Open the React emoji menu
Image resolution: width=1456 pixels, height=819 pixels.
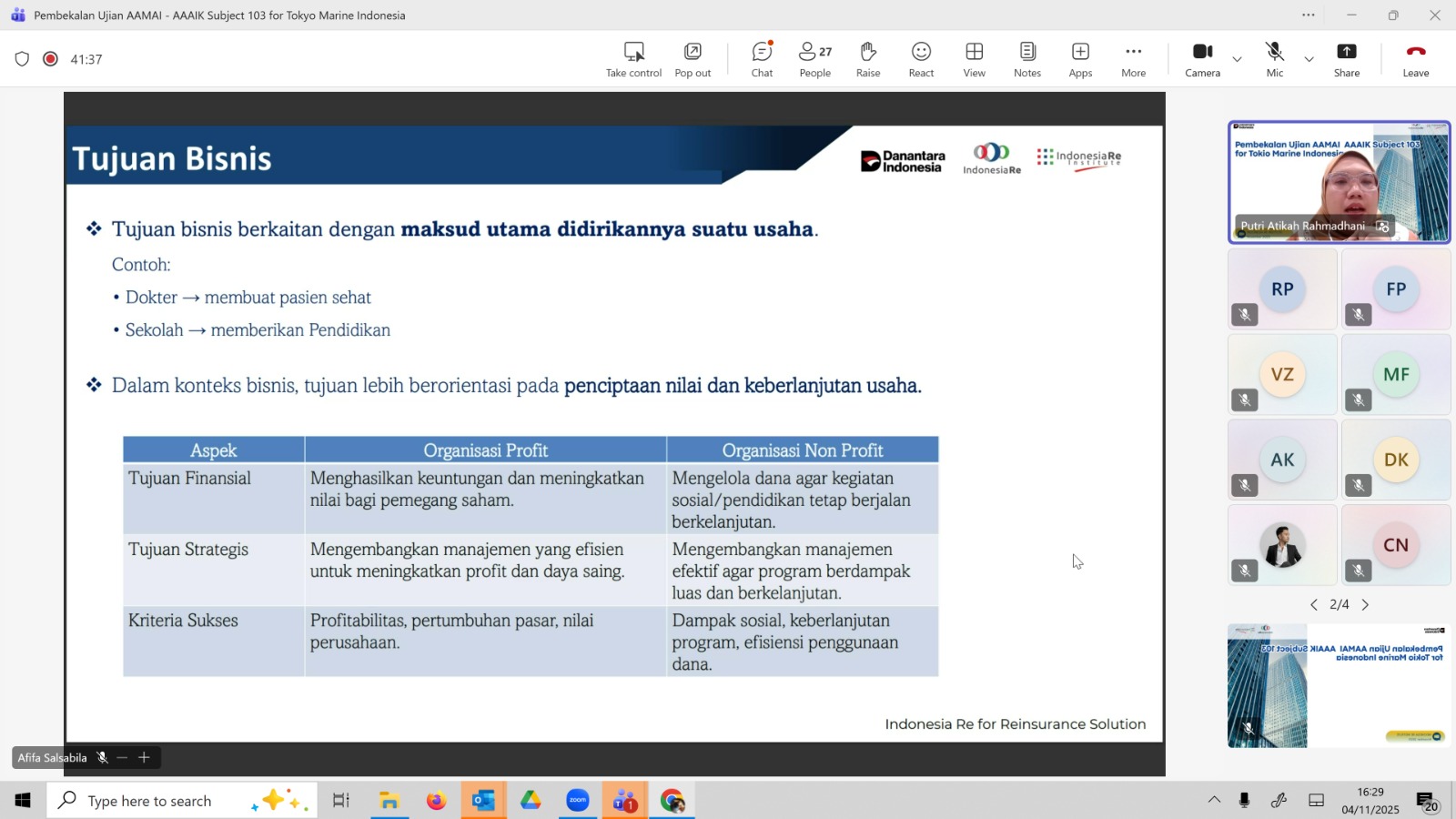pos(921,59)
